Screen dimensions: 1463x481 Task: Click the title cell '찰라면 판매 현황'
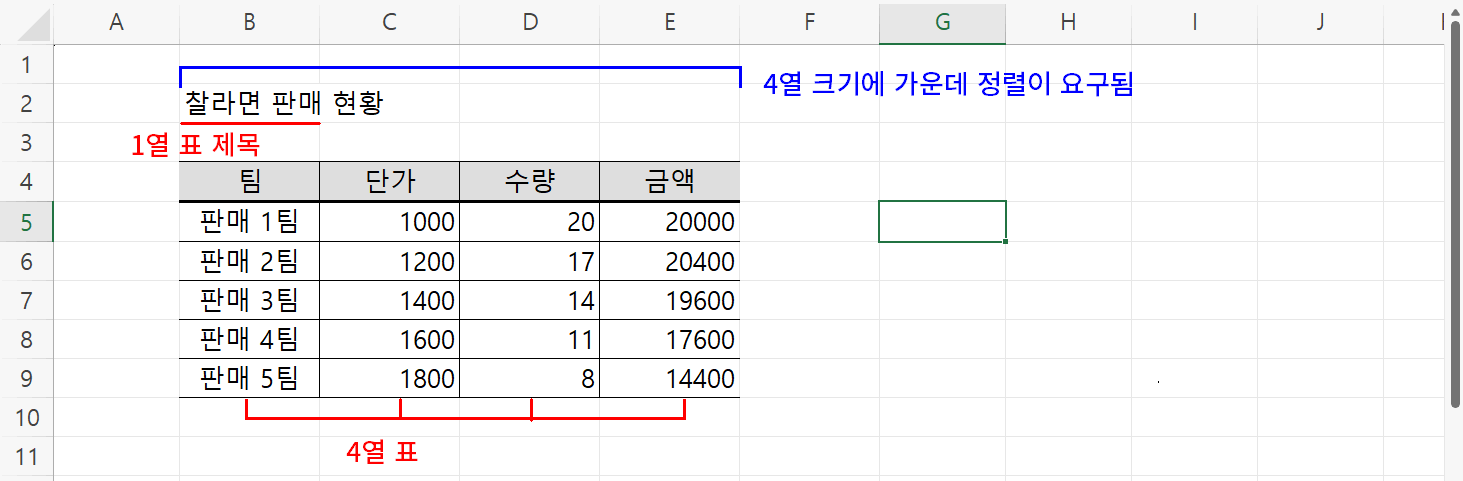click(249, 103)
